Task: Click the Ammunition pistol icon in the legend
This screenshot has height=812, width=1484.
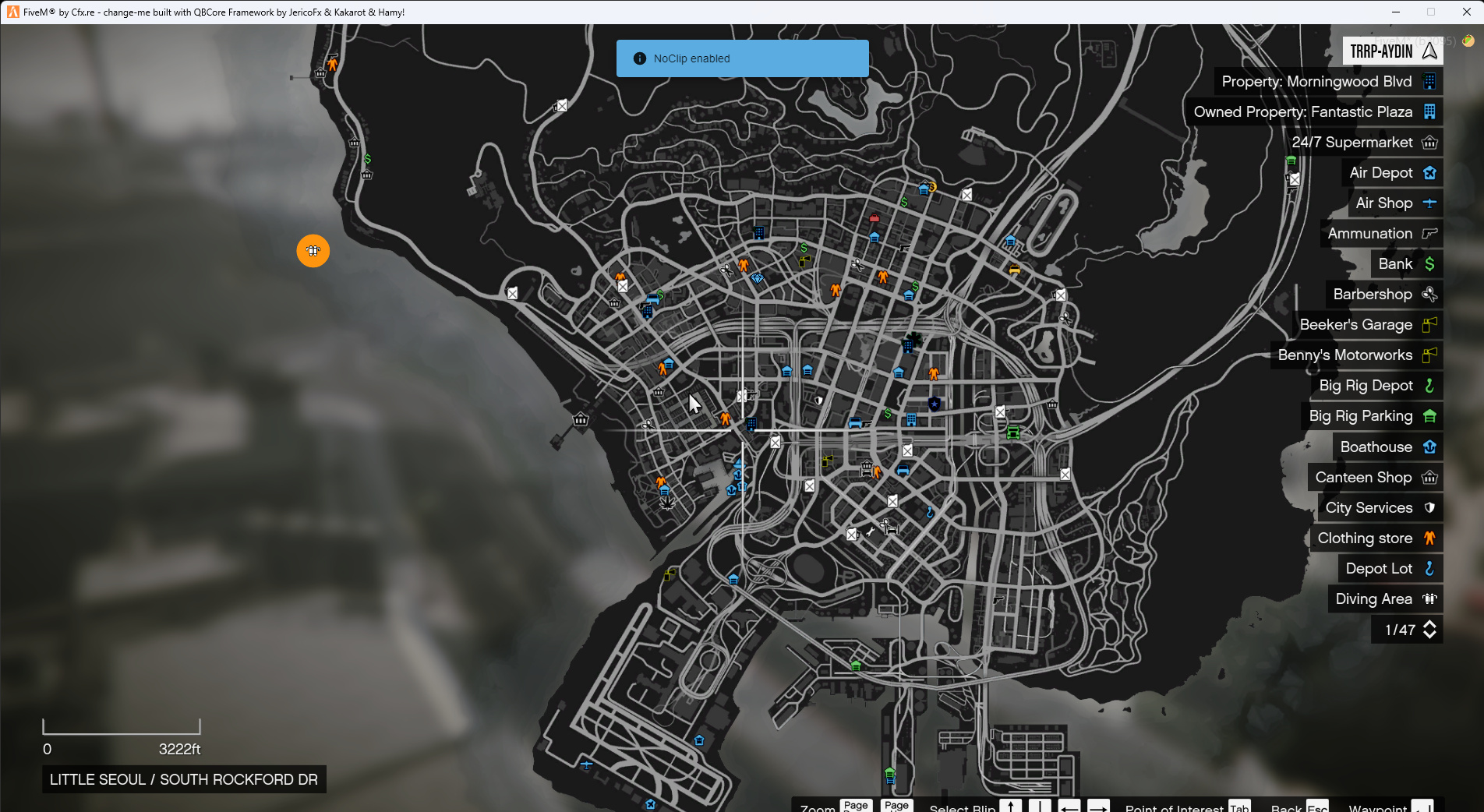Action: point(1429,234)
